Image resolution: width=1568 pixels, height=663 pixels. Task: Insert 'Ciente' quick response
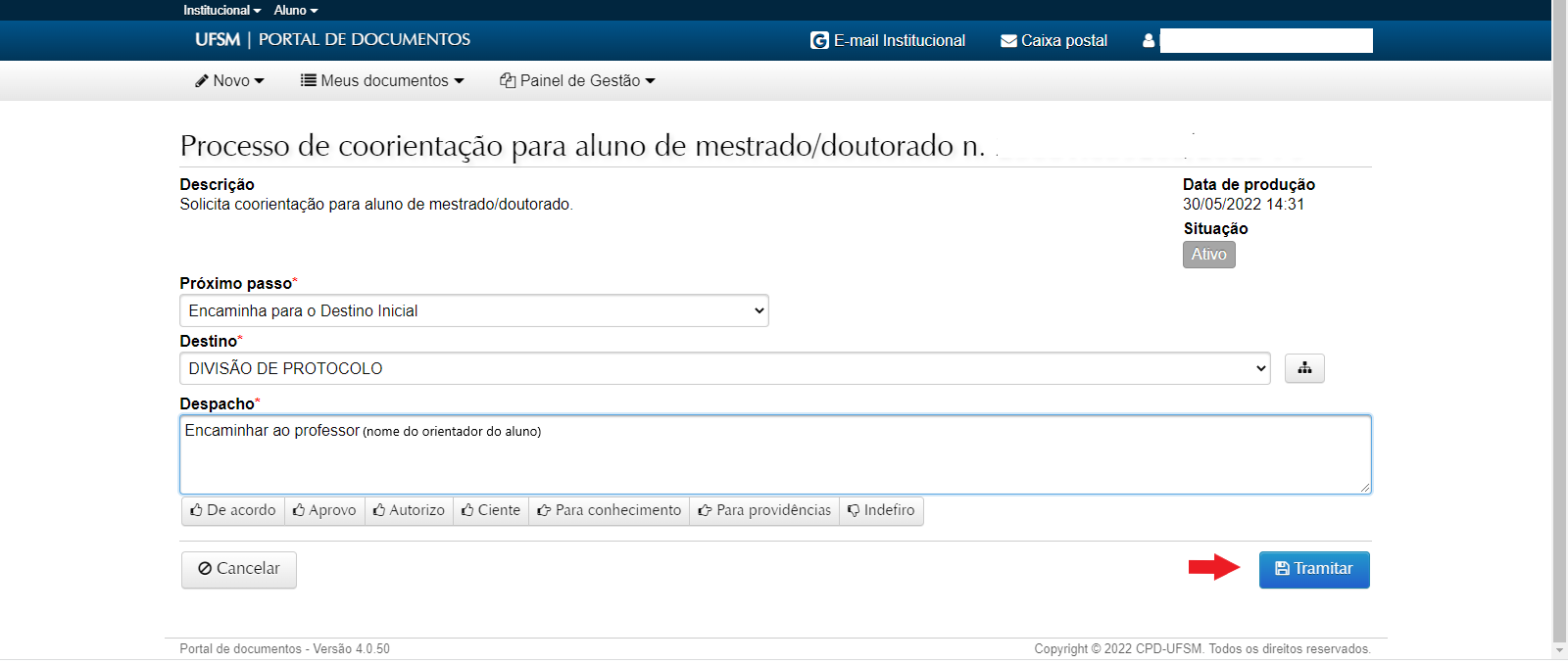point(491,510)
